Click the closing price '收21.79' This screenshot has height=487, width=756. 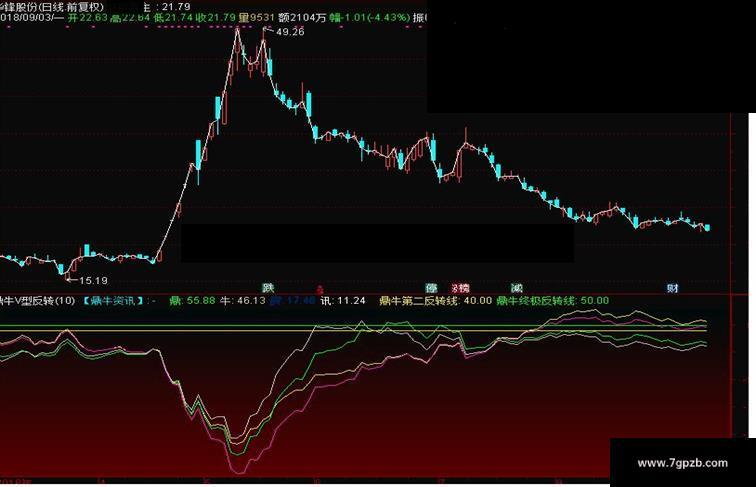click(216, 18)
